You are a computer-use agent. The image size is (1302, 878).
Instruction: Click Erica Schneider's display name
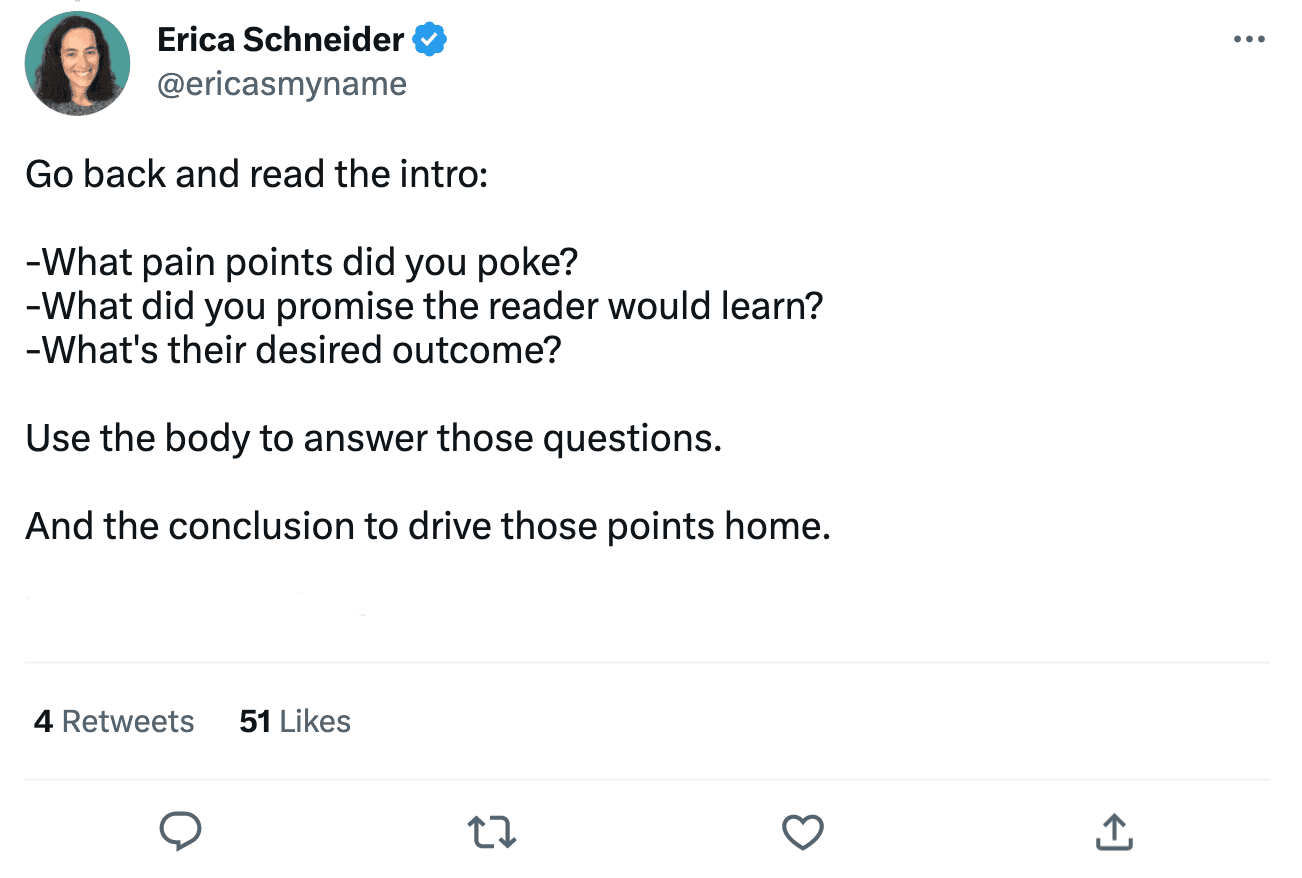coord(282,39)
